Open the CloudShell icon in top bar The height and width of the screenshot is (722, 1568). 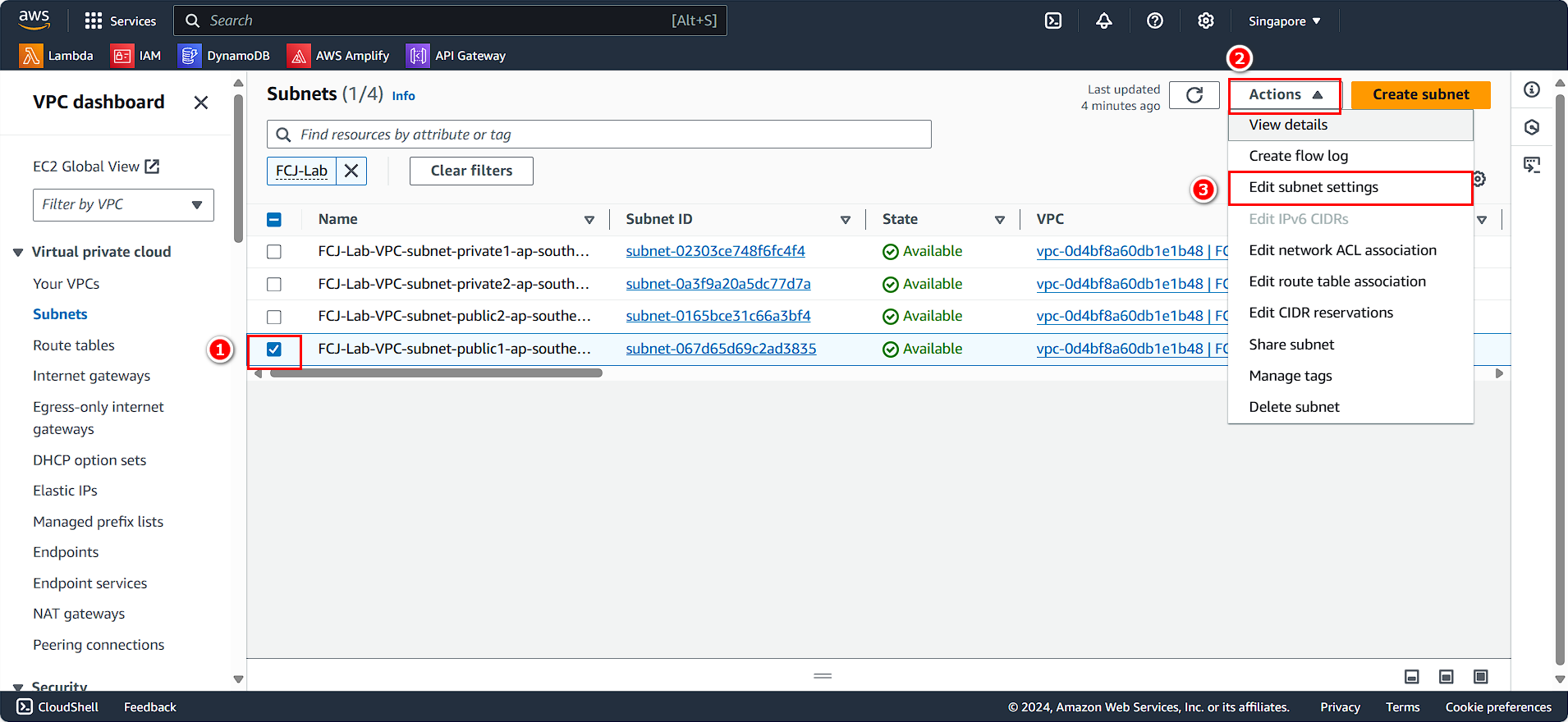[x=1053, y=21]
